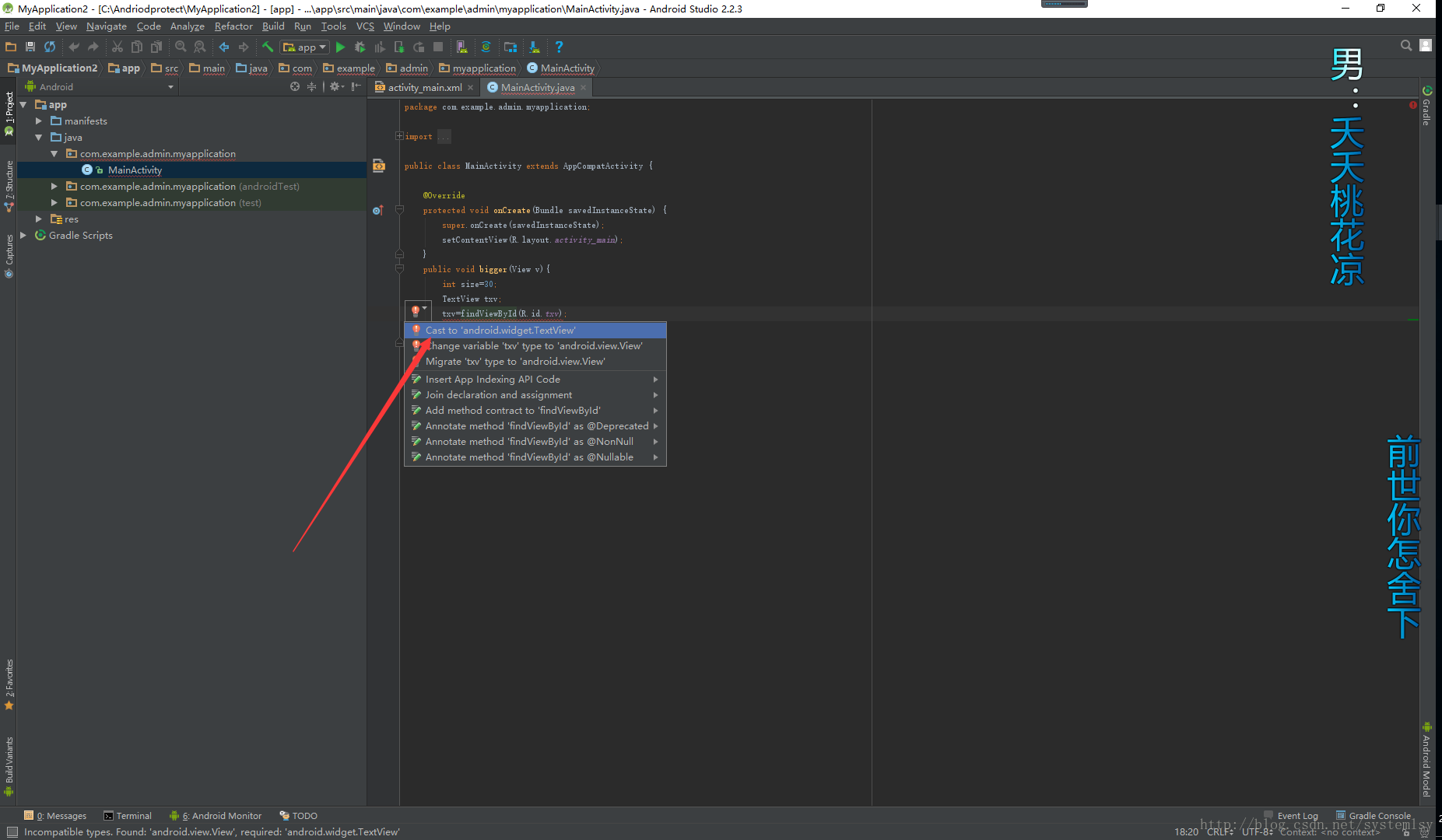Select Migrate 'txv' type option

(535, 361)
